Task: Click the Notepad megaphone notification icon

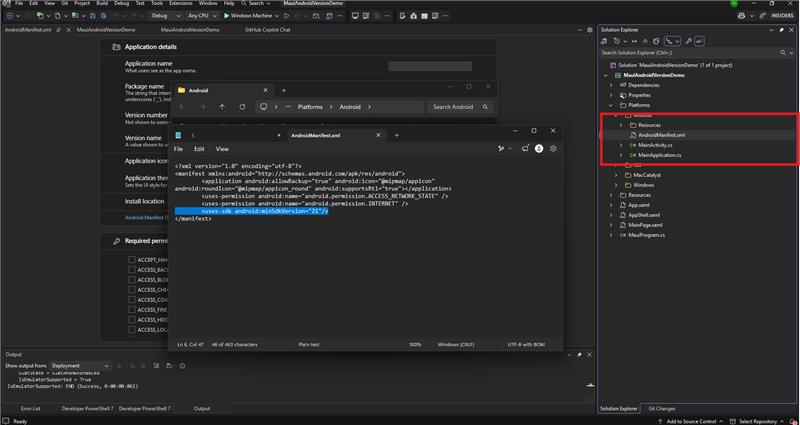Action: point(525,148)
